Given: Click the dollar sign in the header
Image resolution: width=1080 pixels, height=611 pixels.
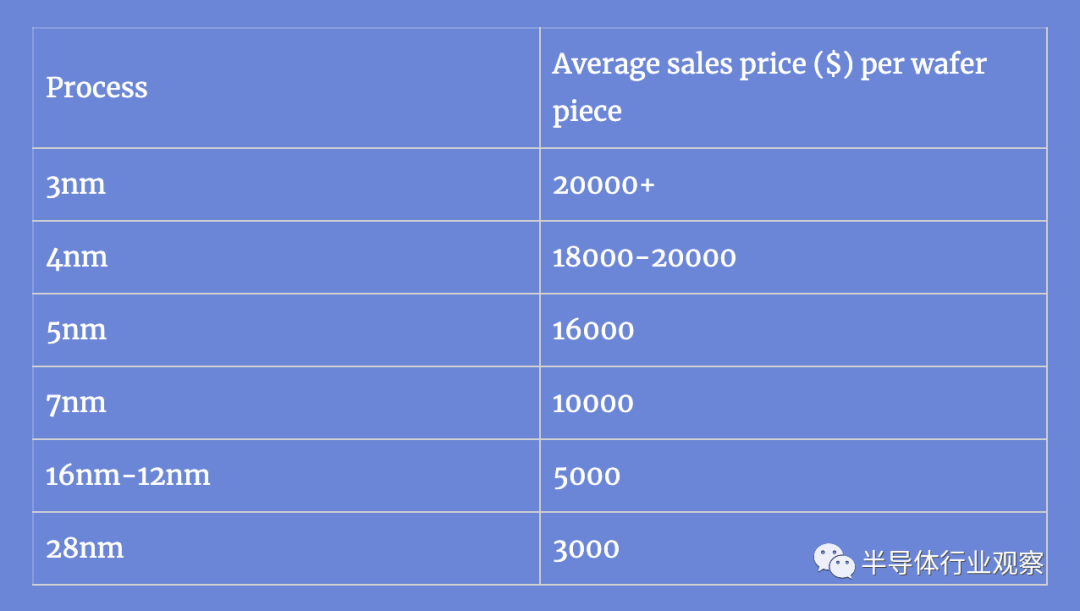Looking at the screenshot, I should pyautogui.click(x=833, y=64).
